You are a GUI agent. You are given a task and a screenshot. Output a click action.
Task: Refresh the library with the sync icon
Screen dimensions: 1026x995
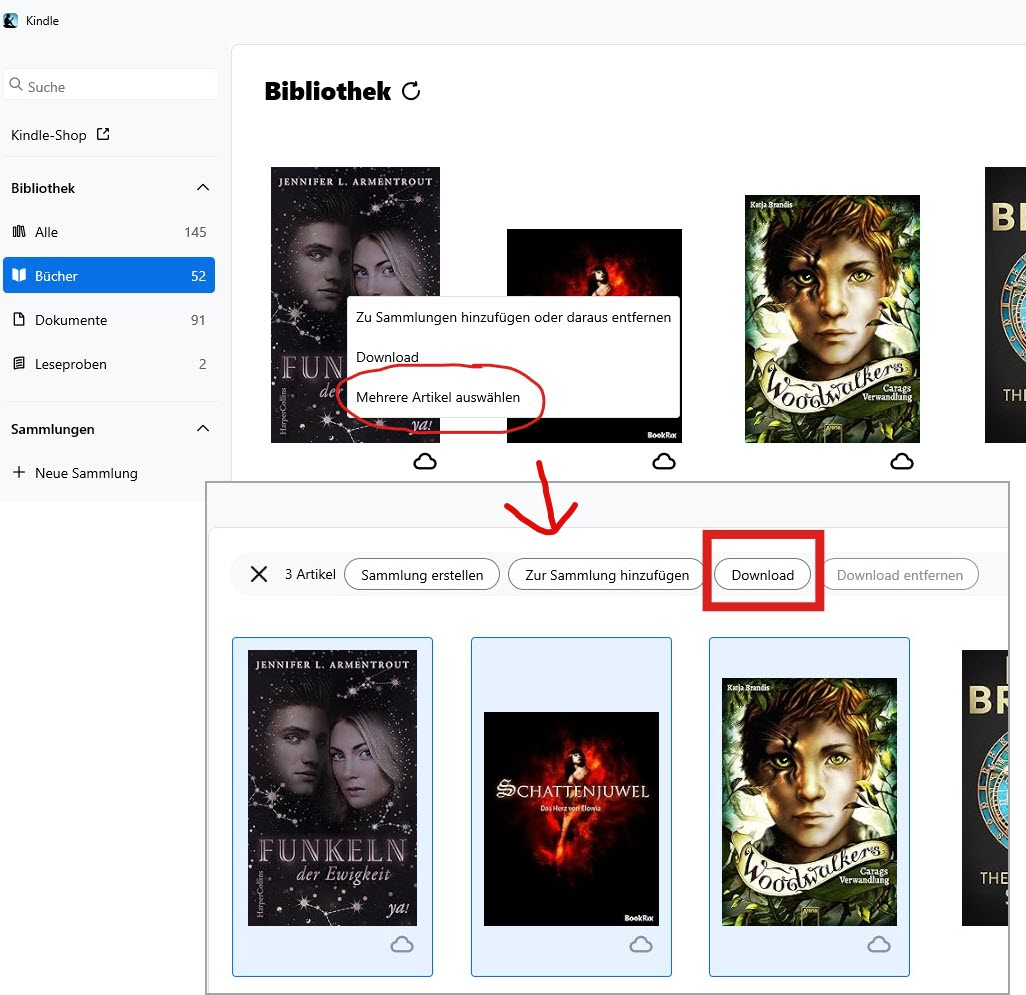(x=411, y=91)
